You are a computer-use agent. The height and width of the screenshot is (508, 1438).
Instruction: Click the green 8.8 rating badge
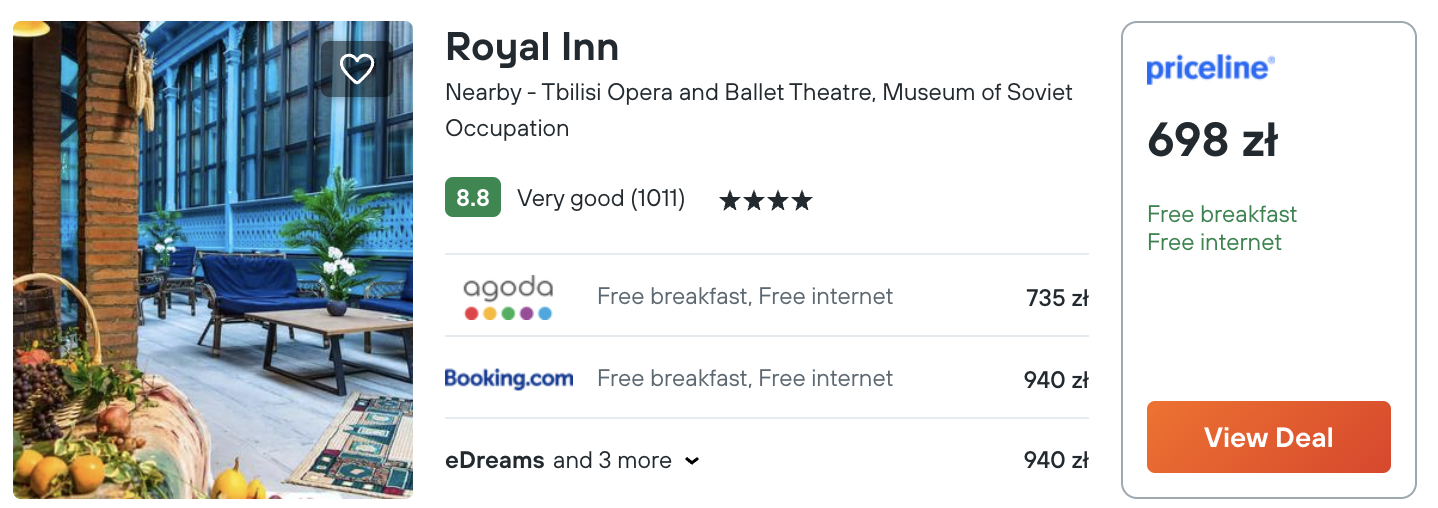point(472,198)
